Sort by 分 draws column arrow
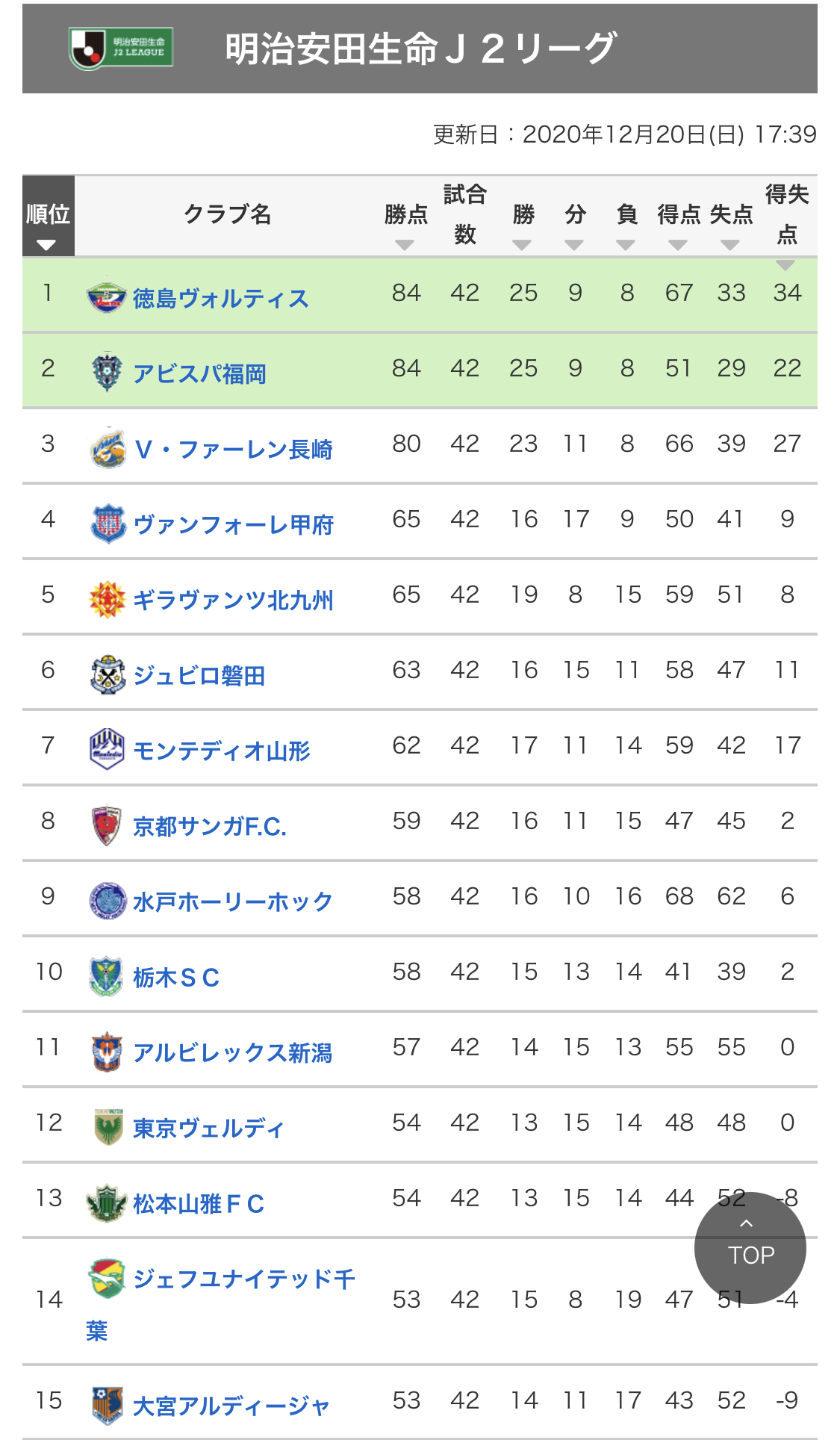This screenshot has width=840, height=1440. pos(574,245)
